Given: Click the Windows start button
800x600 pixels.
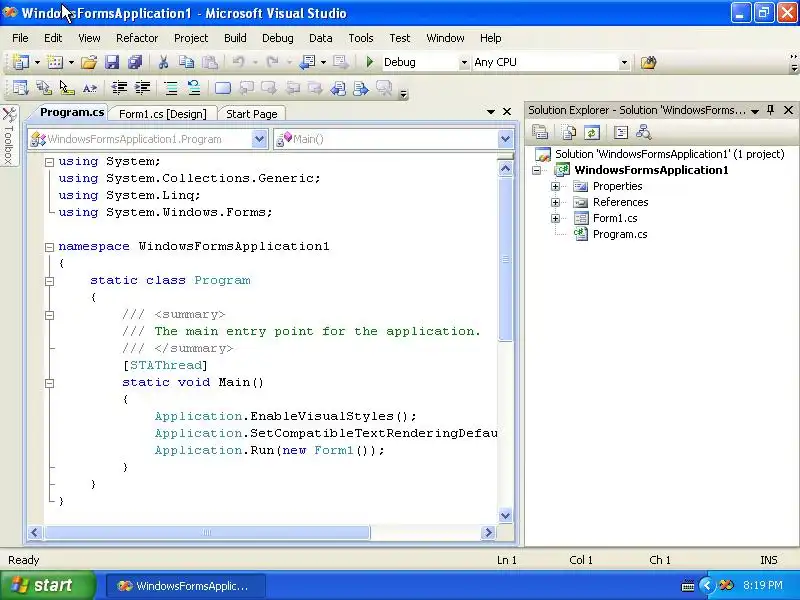Looking at the screenshot, I should tap(47, 585).
